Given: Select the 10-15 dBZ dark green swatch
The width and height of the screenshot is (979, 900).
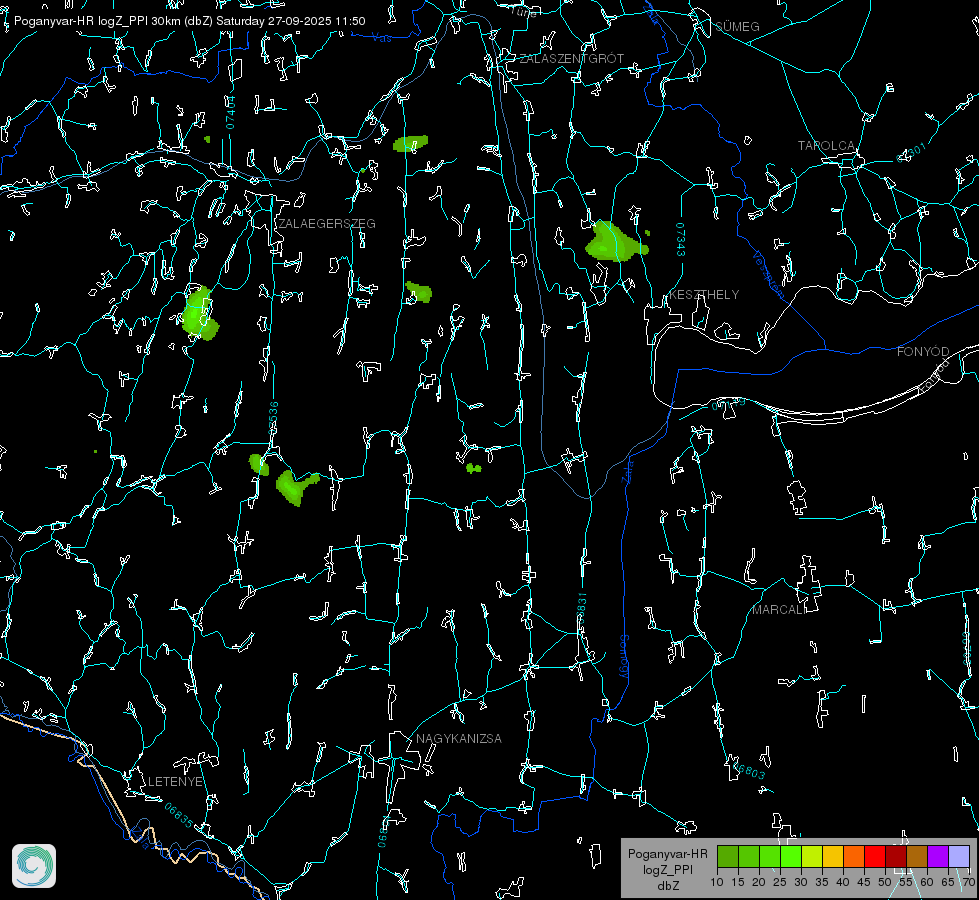Looking at the screenshot, I should [x=728, y=856].
